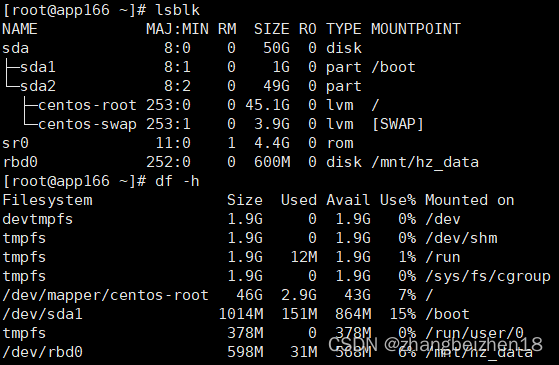Select /mnt/hz_data in lsblk output
This screenshot has height=365, width=559.
point(425,163)
